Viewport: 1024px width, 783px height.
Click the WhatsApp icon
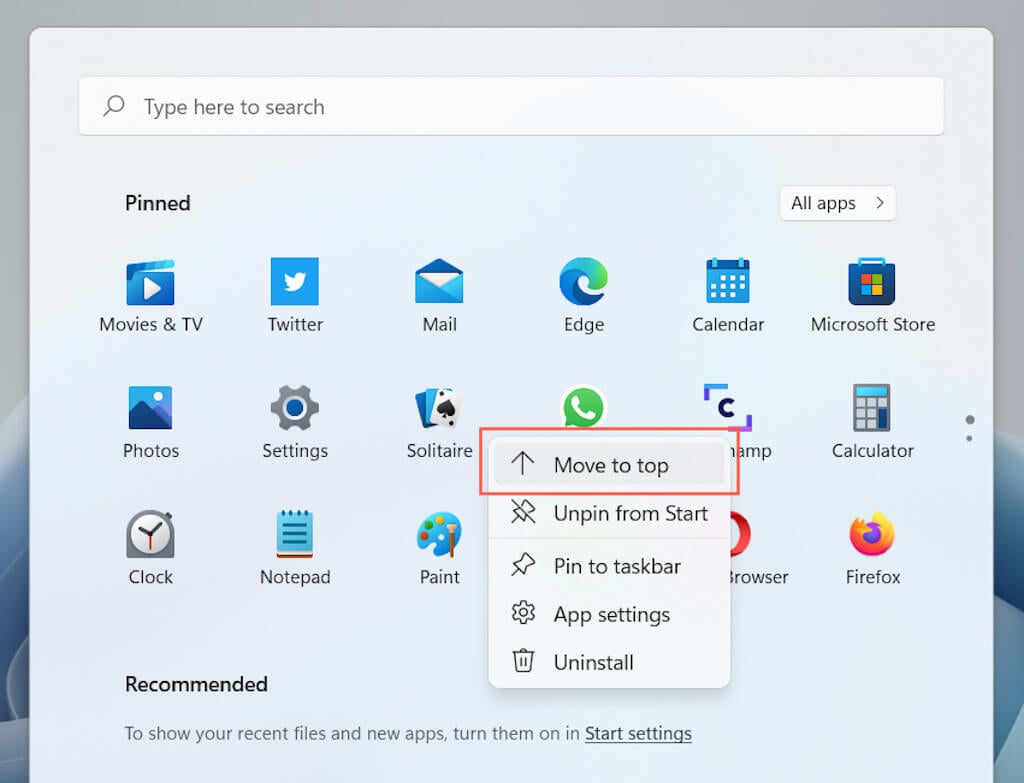click(x=583, y=406)
